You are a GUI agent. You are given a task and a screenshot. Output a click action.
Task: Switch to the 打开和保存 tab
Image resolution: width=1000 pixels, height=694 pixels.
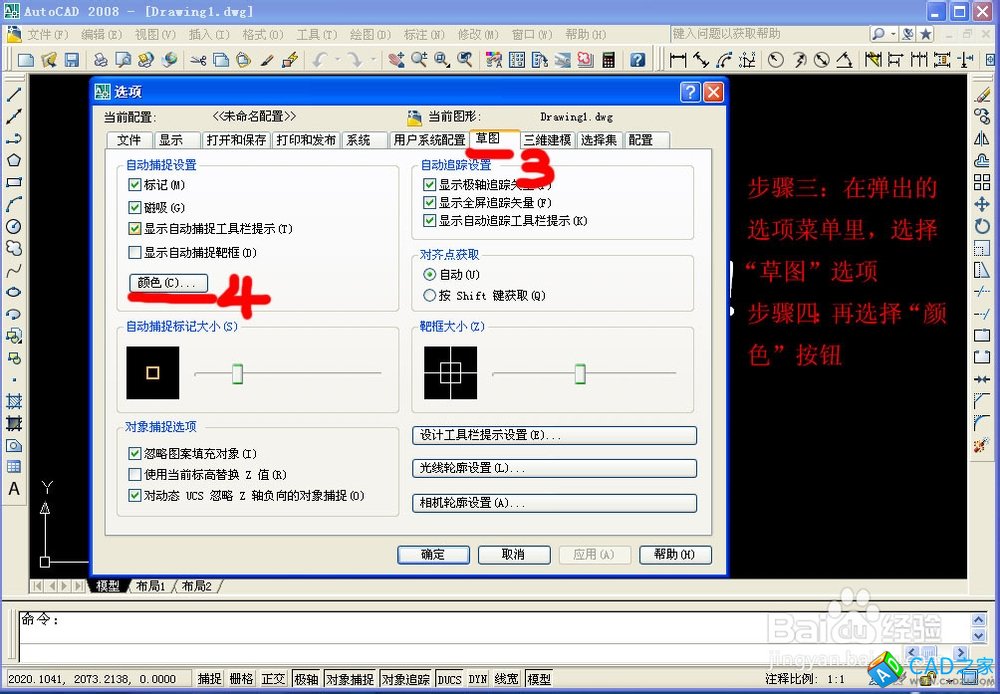tap(236, 140)
